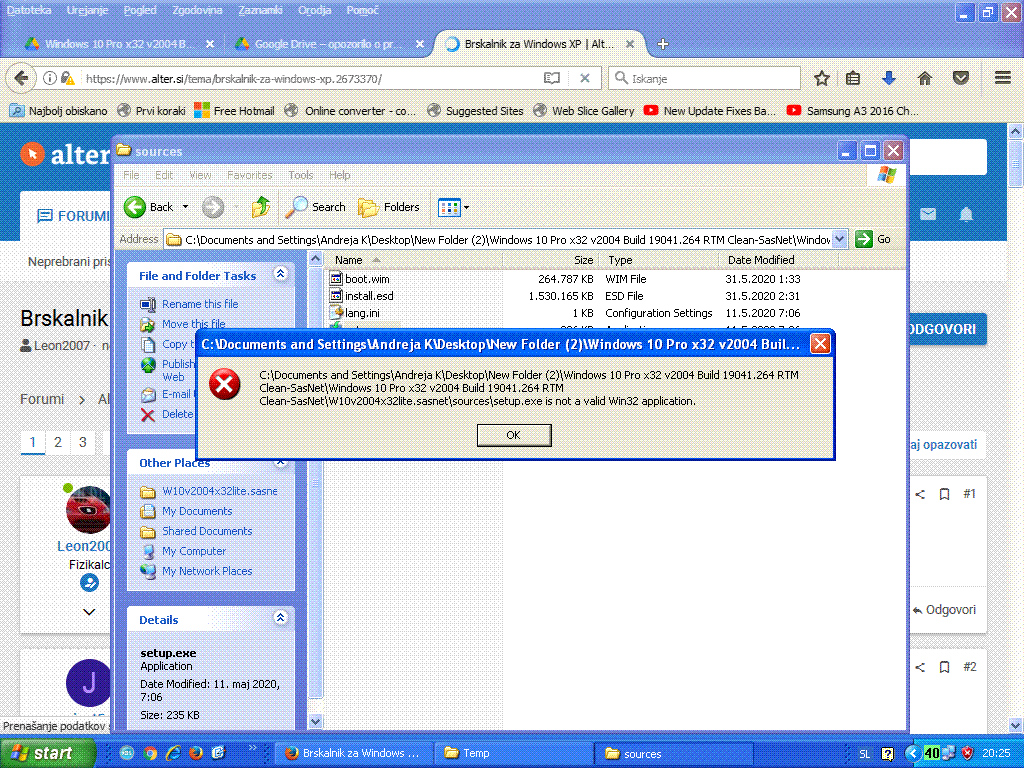Go back using Firefox's back arrow
This screenshot has height=768, width=1024.
(x=21, y=78)
